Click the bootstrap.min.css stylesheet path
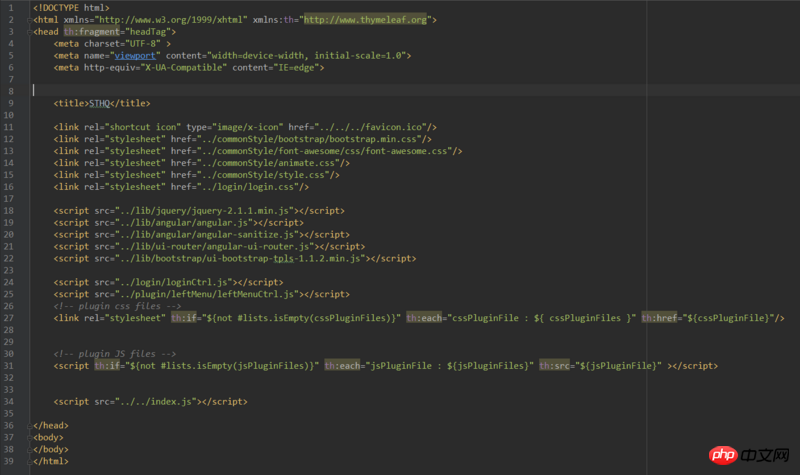The image size is (800, 475). pos(309,139)
